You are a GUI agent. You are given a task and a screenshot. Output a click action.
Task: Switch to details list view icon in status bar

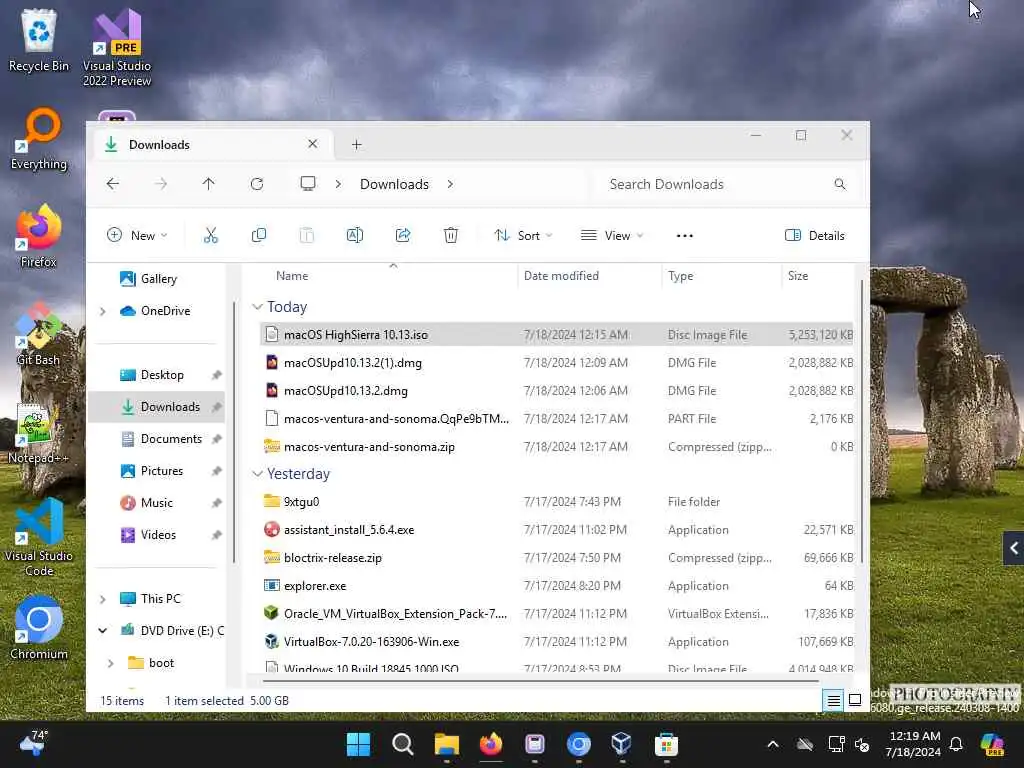click(x=833, y=701)
